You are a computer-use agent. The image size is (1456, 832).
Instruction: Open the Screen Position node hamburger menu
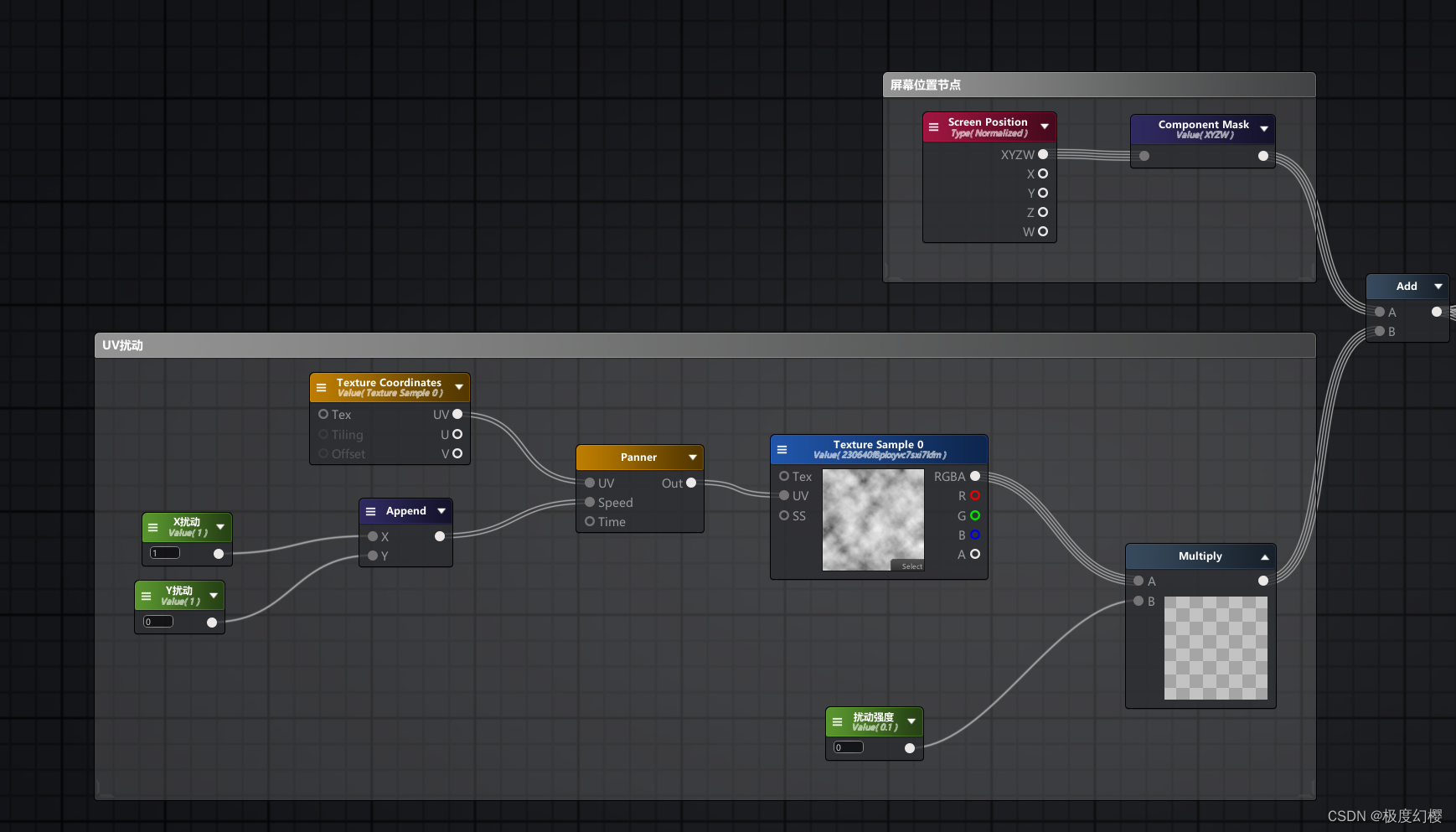(x=933, y=127)
